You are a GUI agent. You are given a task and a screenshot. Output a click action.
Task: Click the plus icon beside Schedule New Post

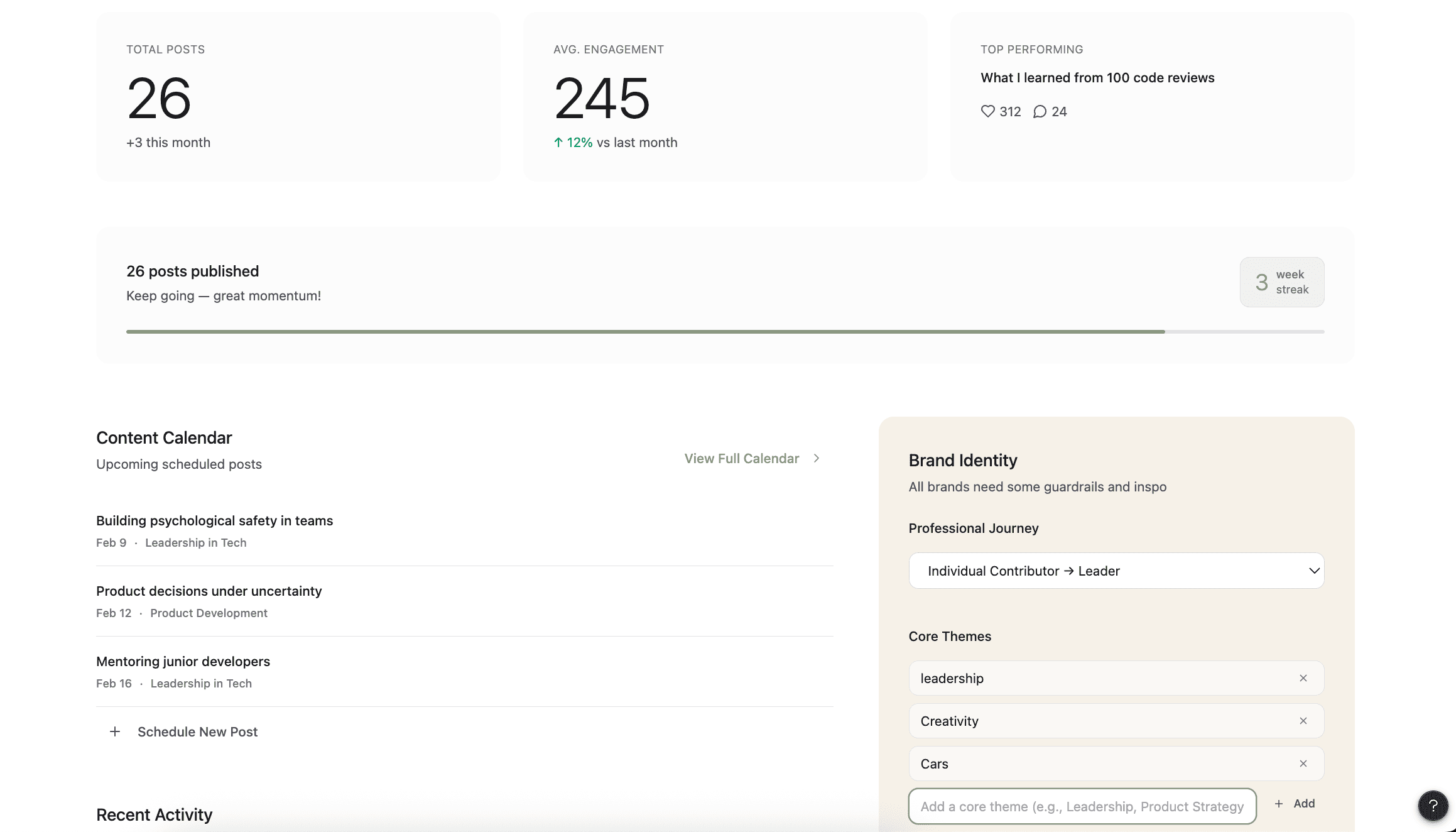click(115, 731)
